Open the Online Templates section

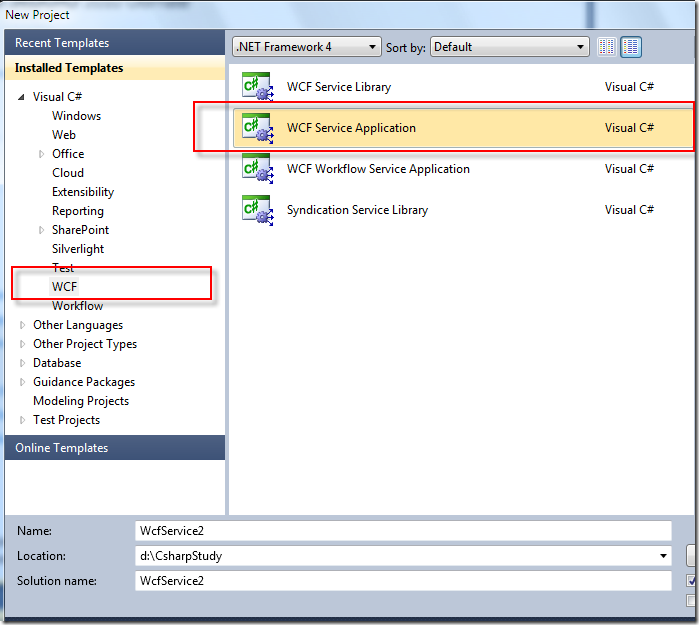click(x=115, y=448)
